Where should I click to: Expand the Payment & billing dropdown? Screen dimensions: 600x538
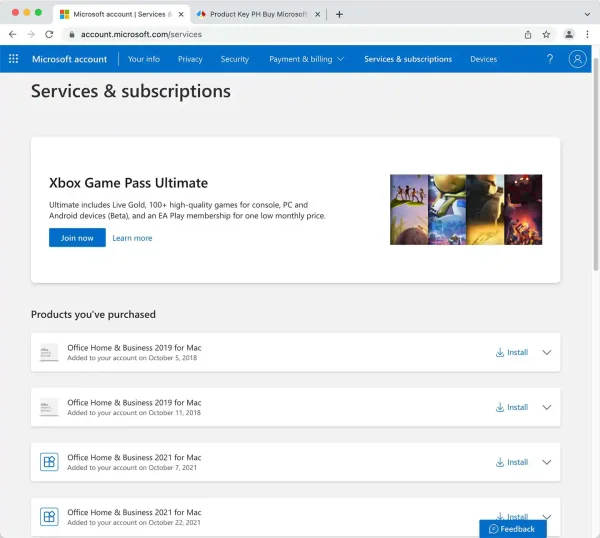coord(306,59)
